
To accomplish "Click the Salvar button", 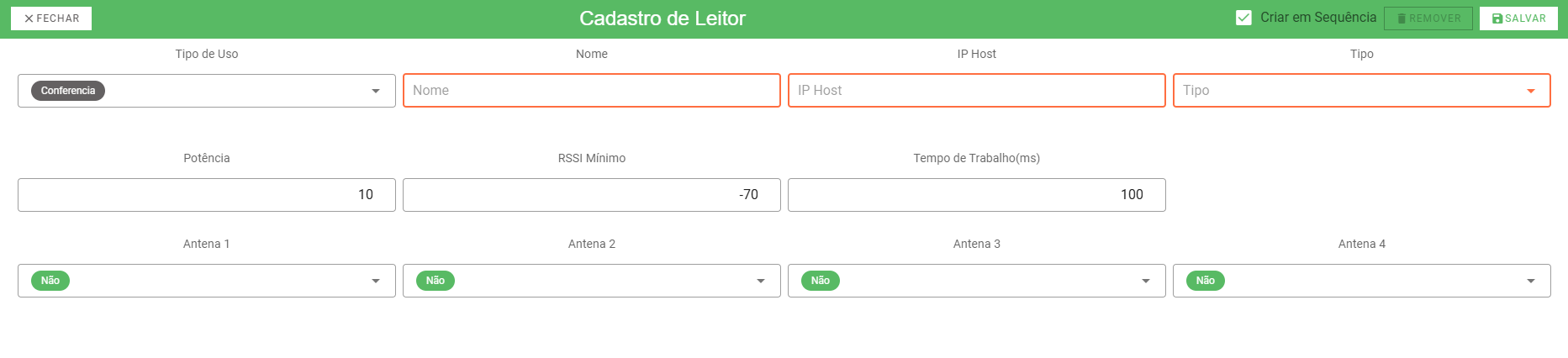I will tap(1518, 18).
